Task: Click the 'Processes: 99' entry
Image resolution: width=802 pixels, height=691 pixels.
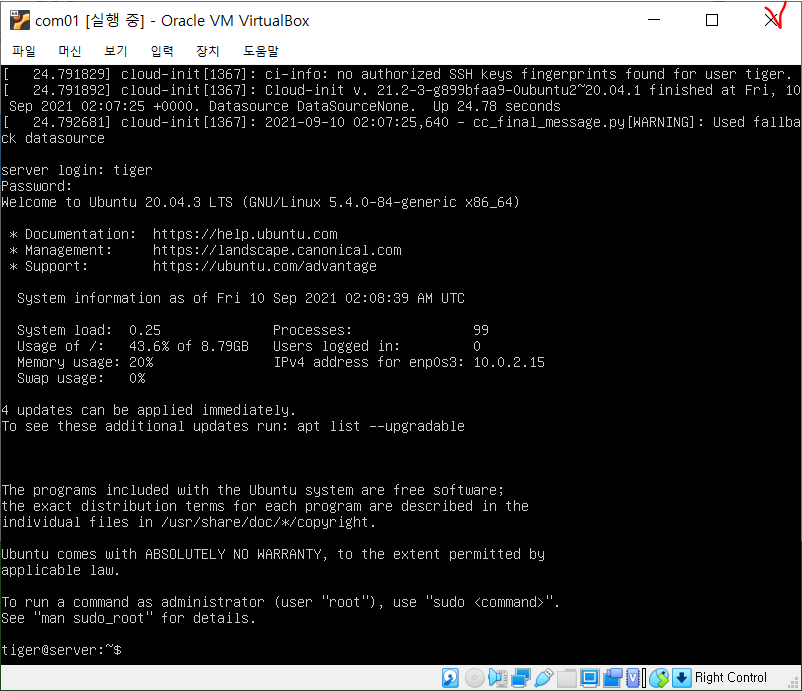Action: tap(381, 330)
